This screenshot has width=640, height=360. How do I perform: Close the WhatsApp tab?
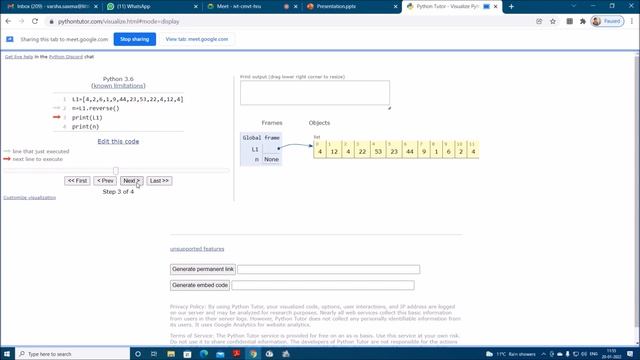coord(196,7)
